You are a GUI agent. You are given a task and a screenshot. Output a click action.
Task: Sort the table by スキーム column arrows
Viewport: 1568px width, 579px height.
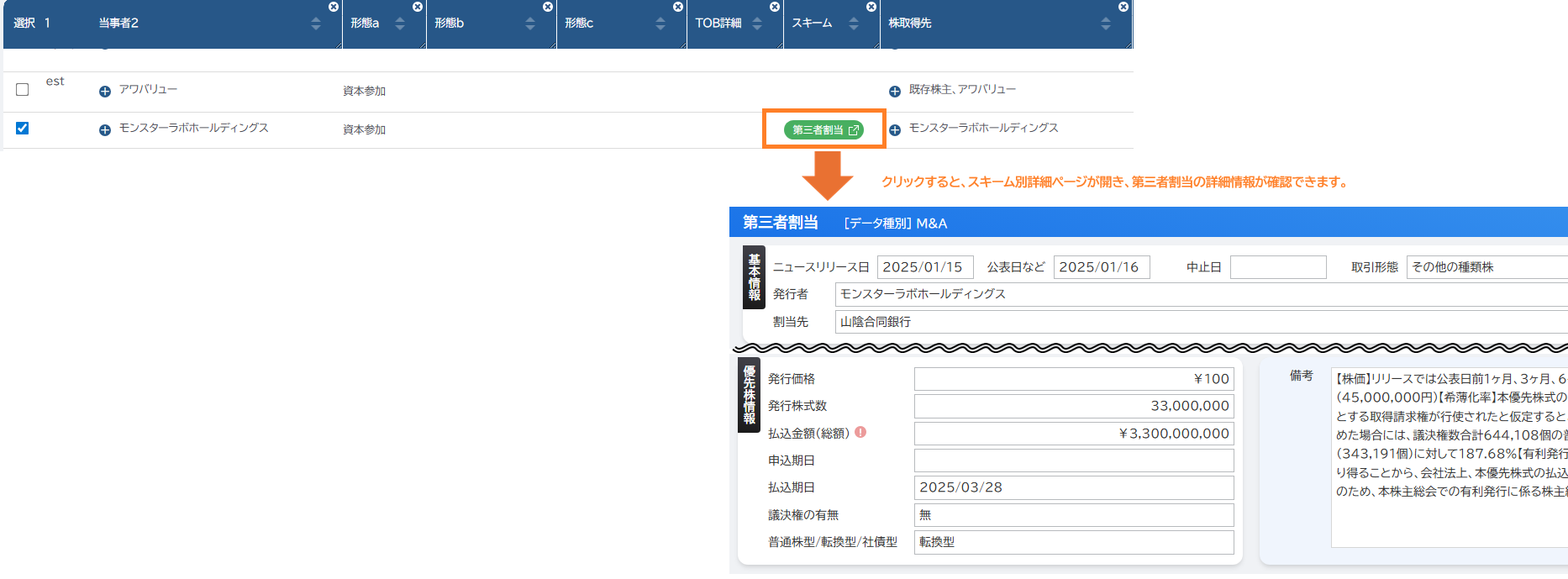pyautogui.click(x=854, y=24)
